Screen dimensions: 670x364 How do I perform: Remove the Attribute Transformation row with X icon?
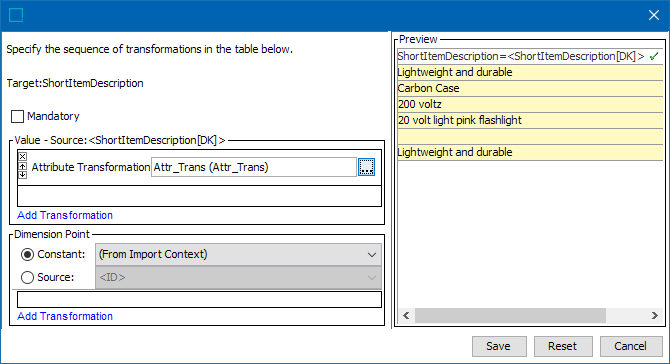[23, 156]
